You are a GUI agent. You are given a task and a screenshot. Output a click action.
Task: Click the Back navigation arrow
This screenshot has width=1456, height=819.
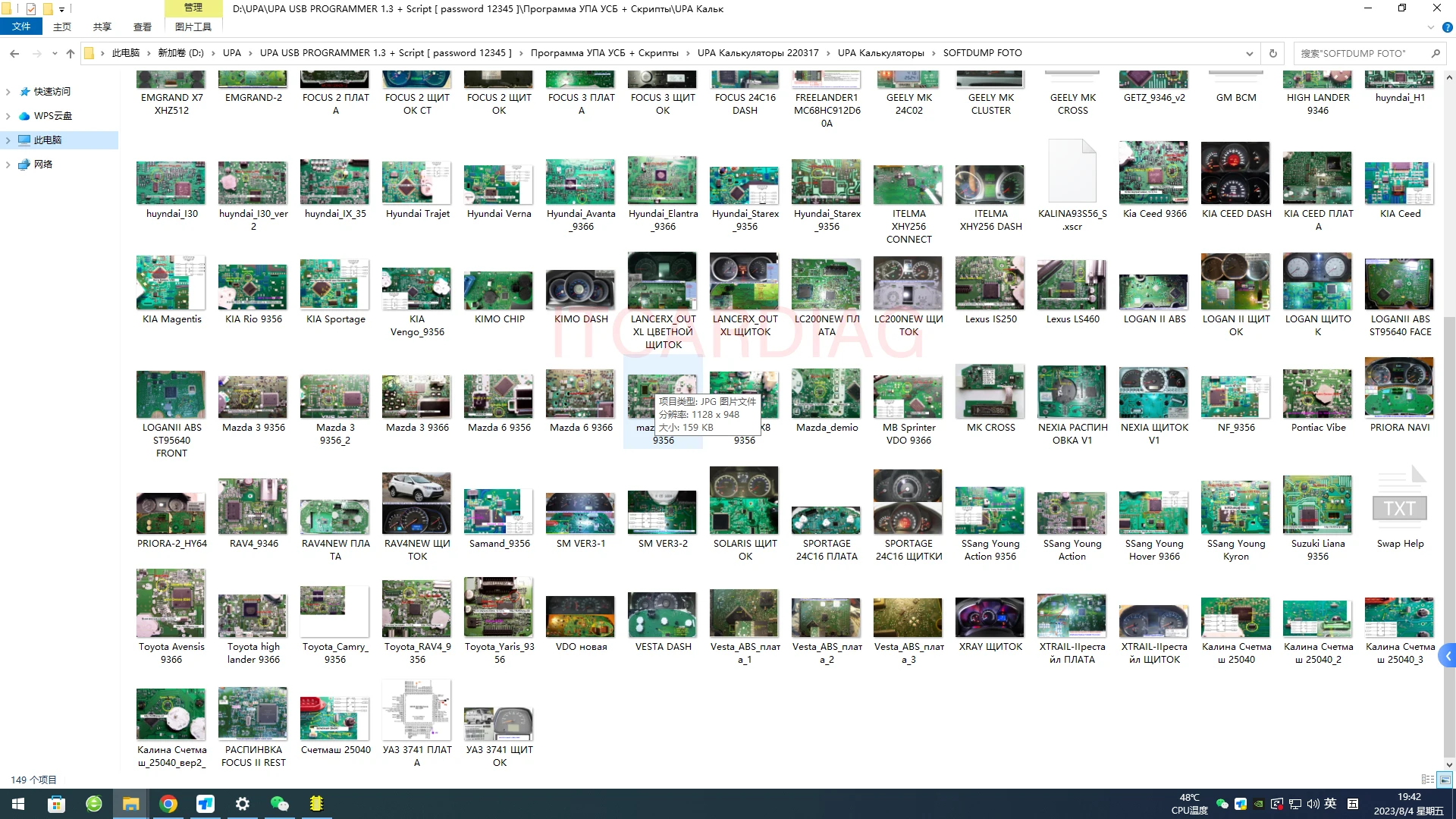pos(14,53)
